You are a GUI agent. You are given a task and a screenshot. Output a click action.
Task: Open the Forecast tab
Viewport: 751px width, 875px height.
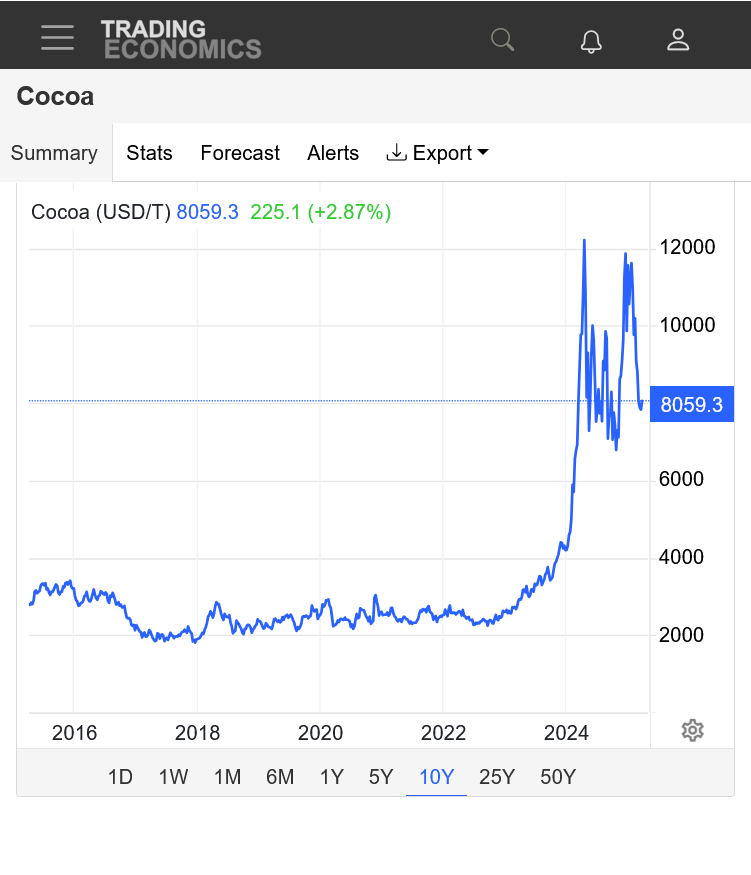[x=240, y=153]
